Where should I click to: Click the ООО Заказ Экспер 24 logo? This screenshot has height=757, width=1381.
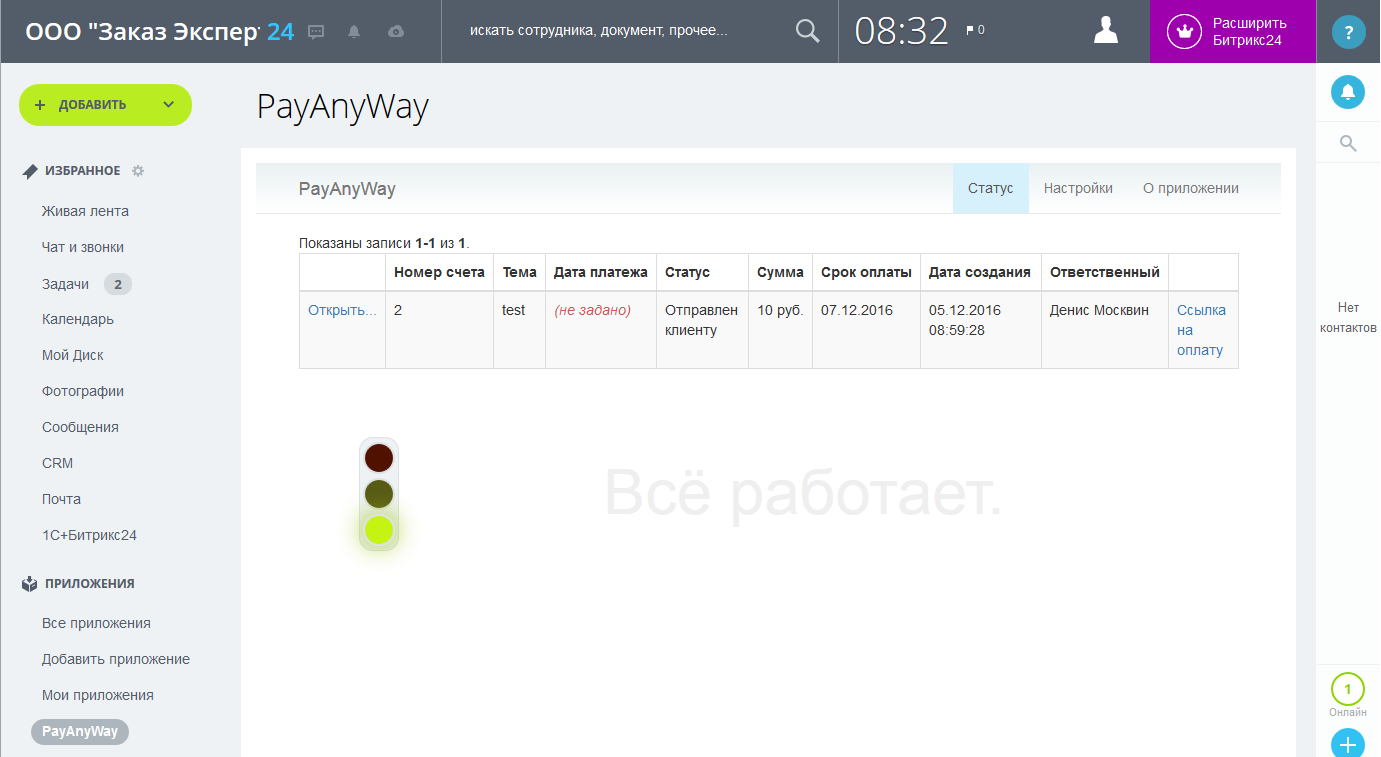(160, 31)
